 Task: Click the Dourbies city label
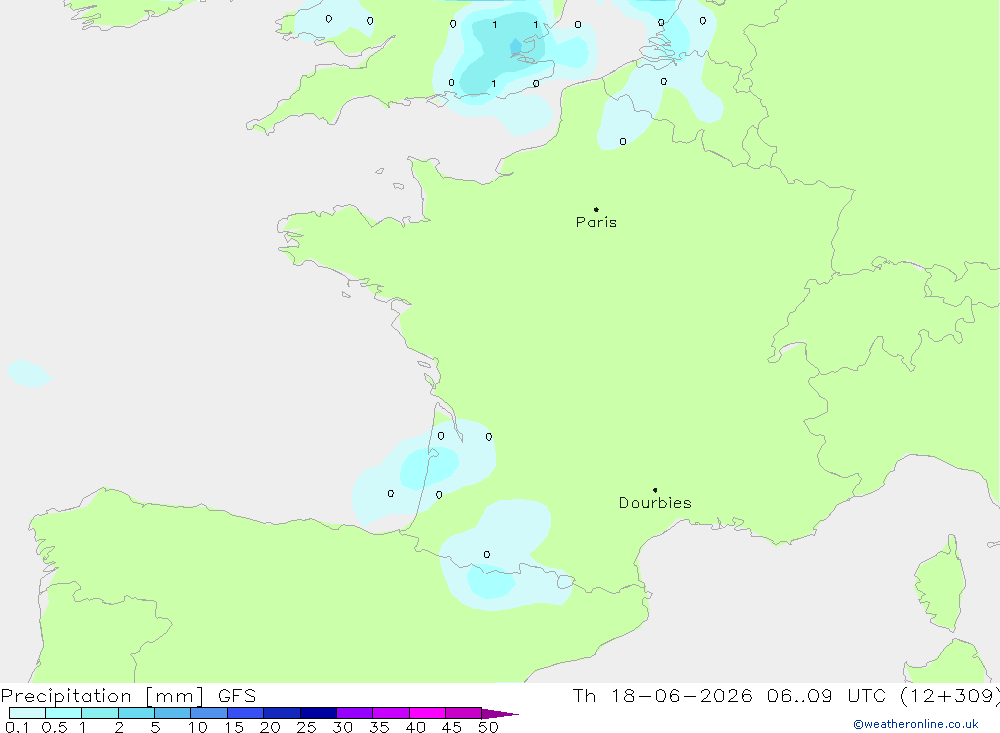click(x=655, y=503)
